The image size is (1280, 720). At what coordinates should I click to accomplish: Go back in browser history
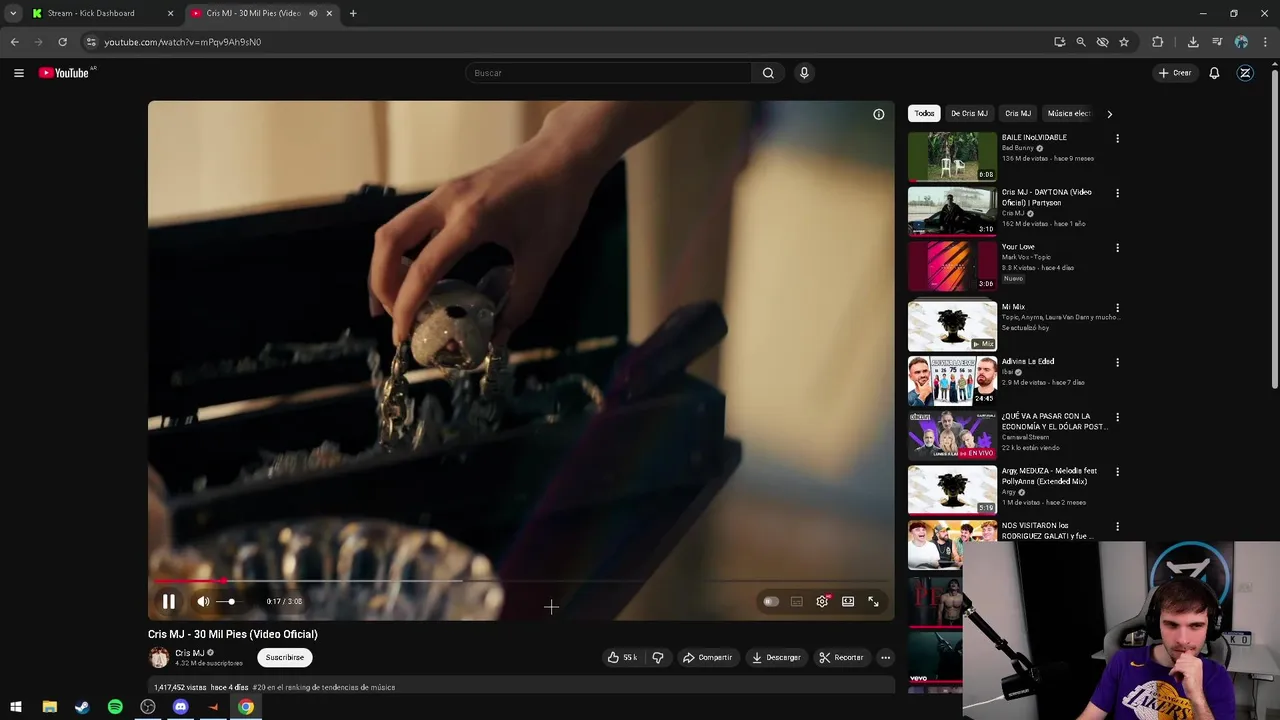14,42
